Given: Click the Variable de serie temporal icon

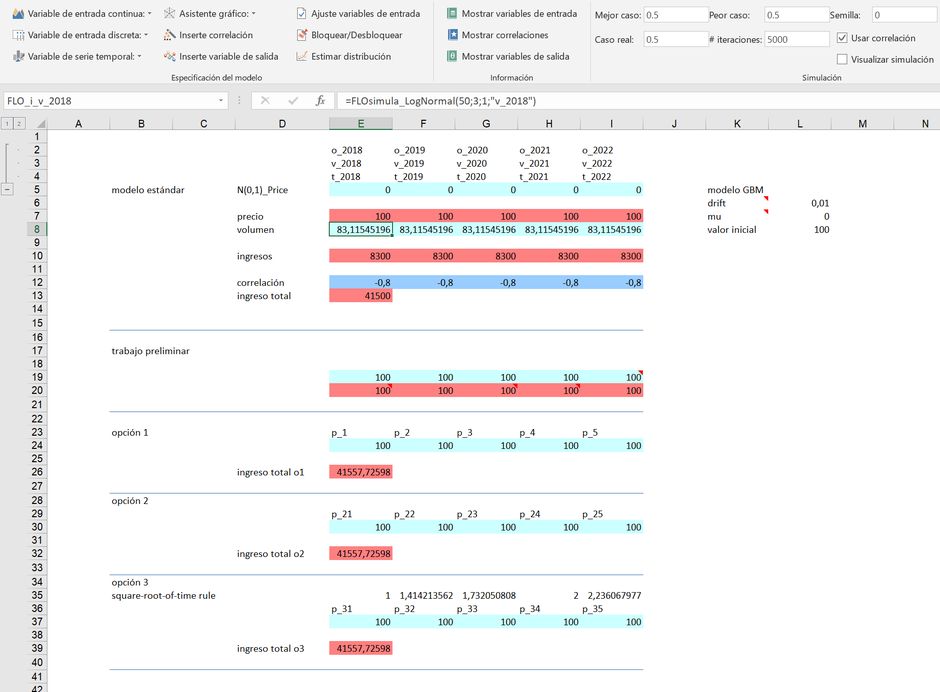Looking at the screenshot, I should pos(18,56).
